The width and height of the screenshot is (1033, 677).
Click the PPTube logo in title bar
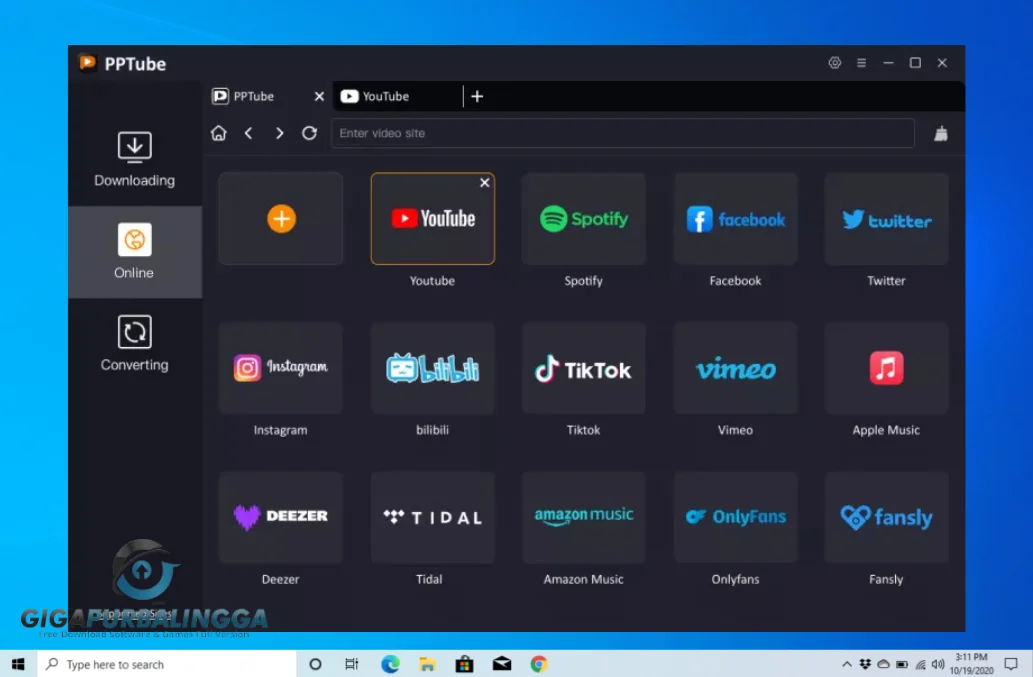click(88, 63)
